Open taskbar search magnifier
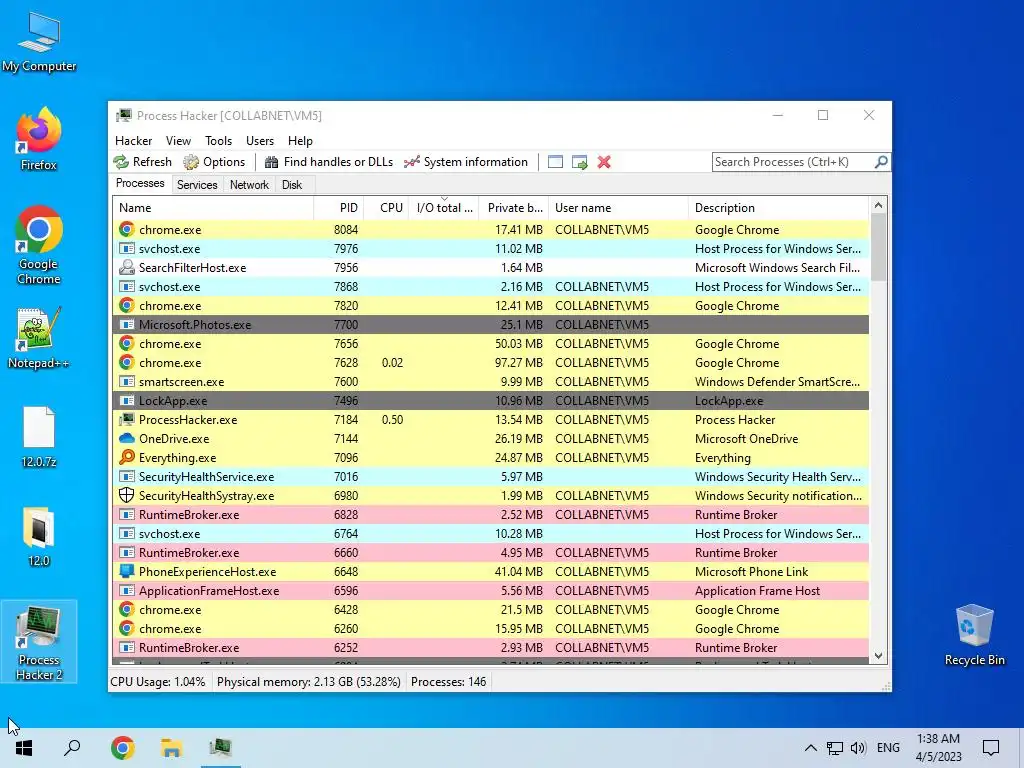This screenshot has width=1024, height=768. tap(72, 748)
